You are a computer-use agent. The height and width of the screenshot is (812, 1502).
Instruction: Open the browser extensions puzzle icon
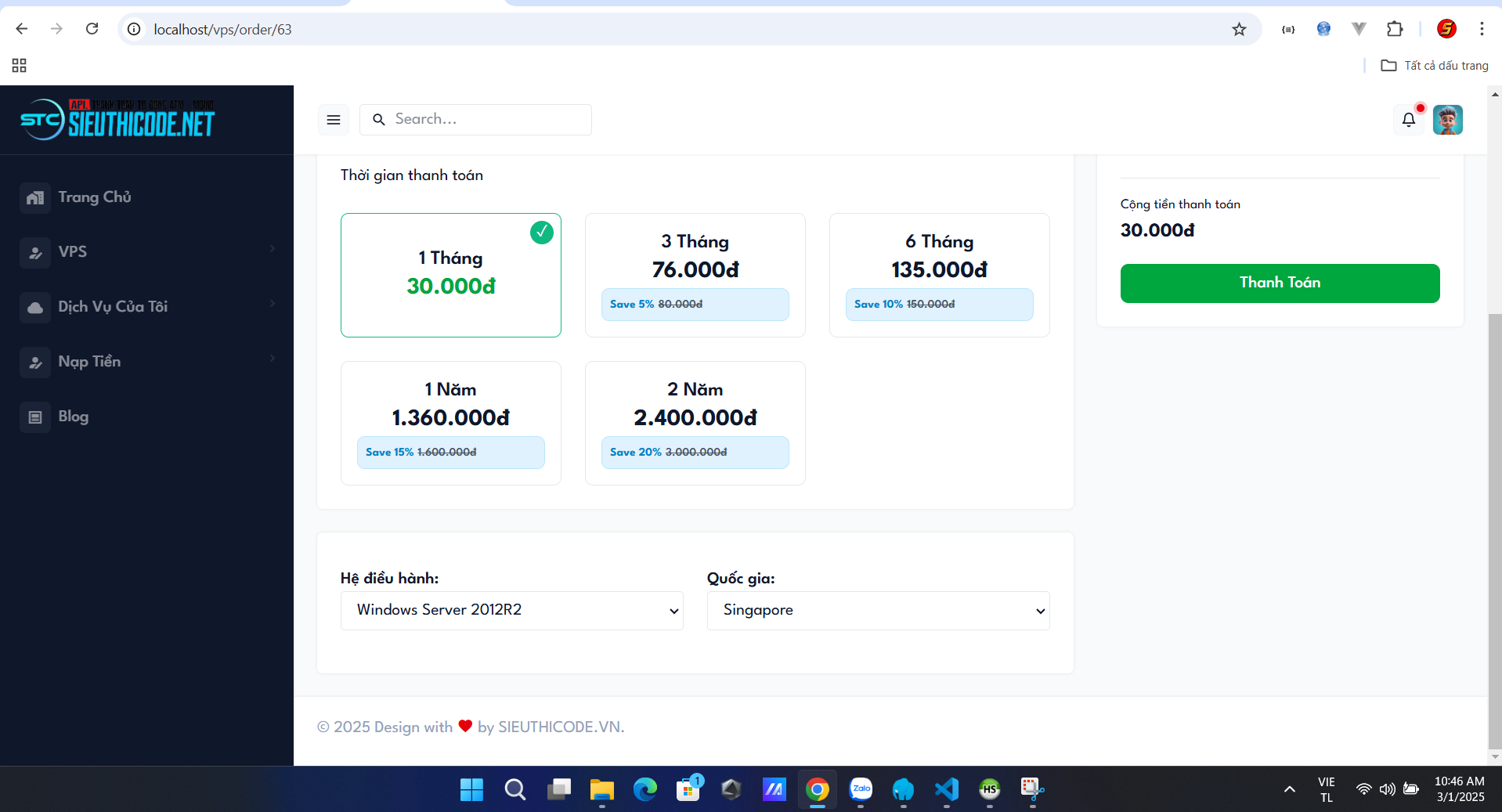(x=1394, y=30)
